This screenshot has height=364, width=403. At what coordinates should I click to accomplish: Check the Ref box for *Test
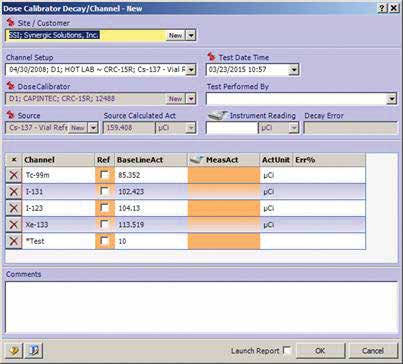tap(104, 241)
